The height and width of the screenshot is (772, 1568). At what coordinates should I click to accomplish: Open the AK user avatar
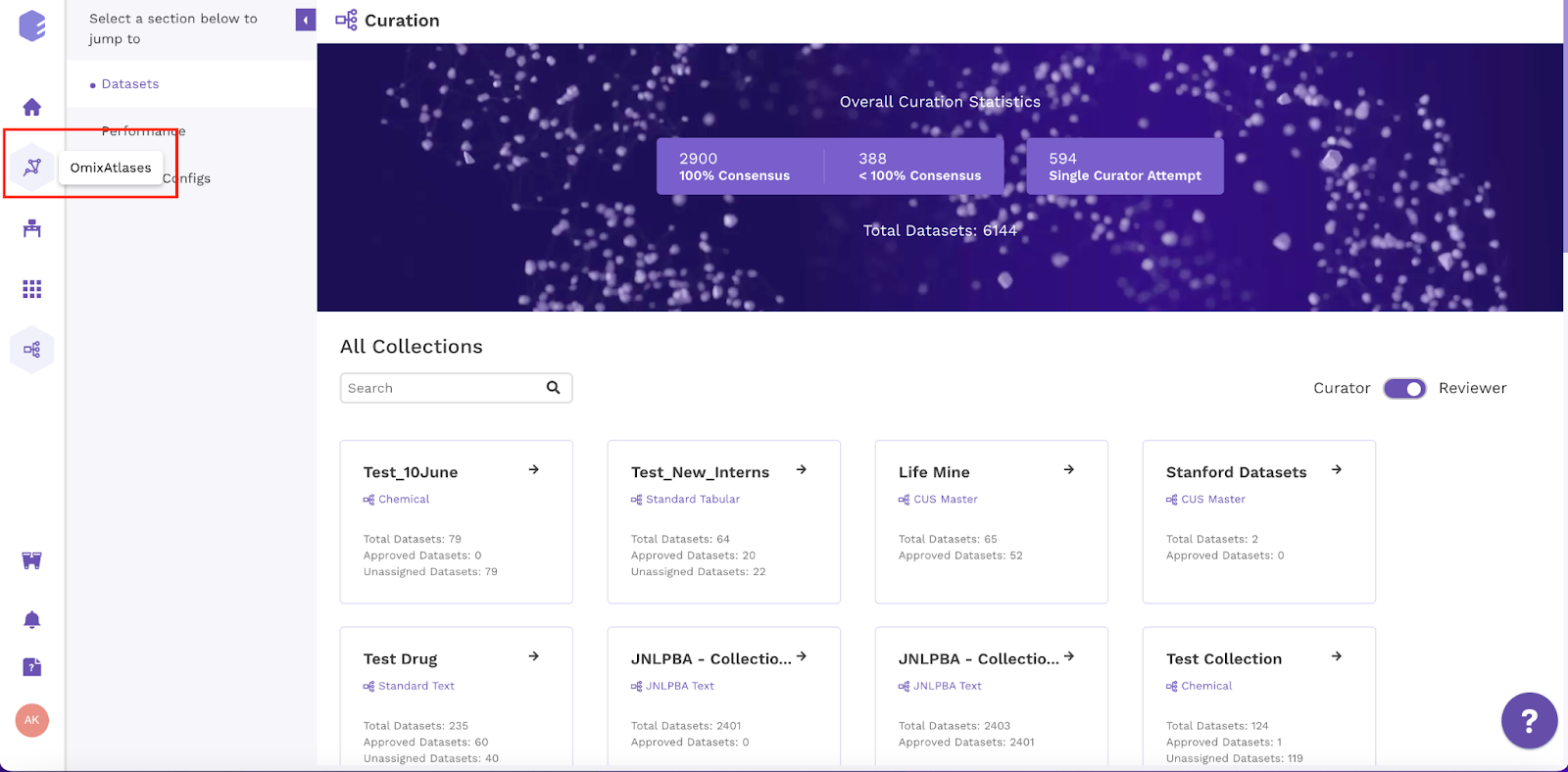pos(32,720)
